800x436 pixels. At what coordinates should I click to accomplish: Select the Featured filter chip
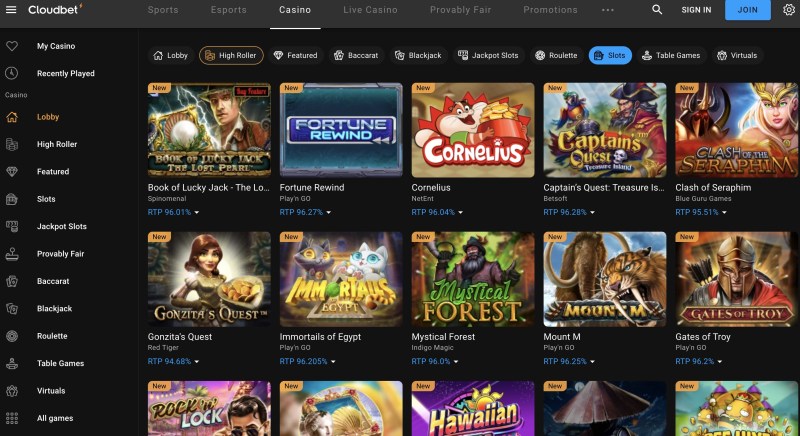tap(295, 56)
